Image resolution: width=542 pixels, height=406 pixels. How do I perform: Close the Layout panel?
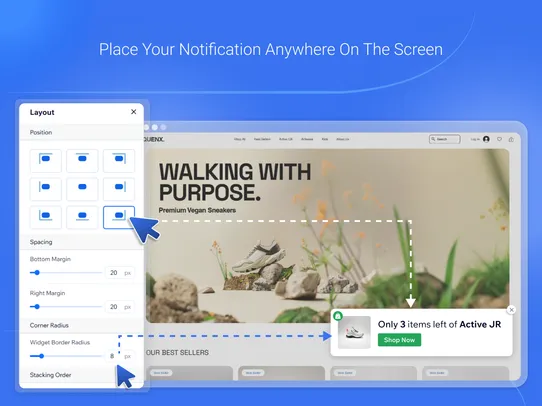pos(134,112)
